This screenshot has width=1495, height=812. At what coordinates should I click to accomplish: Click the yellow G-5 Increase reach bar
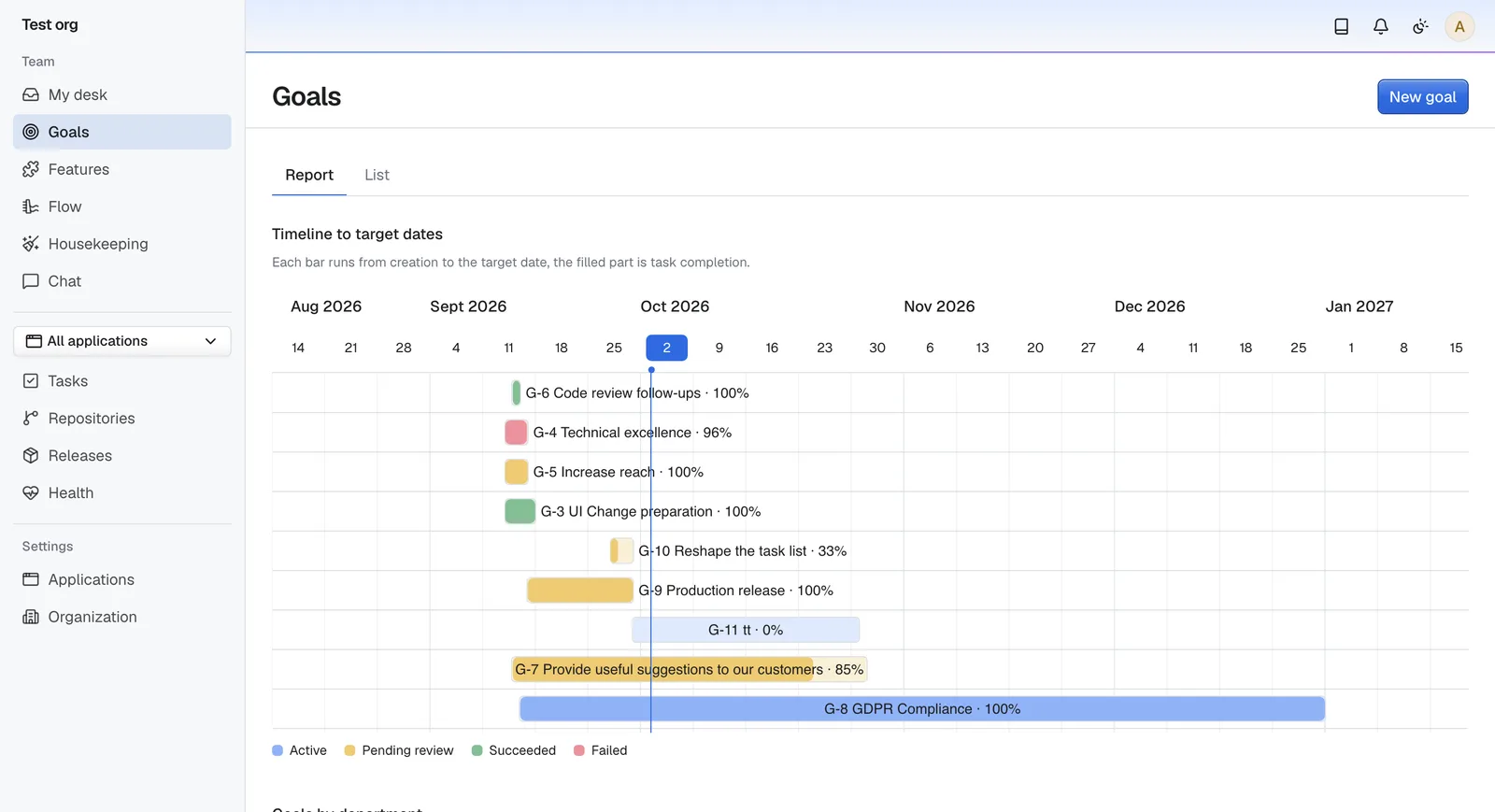pos(516,472)
